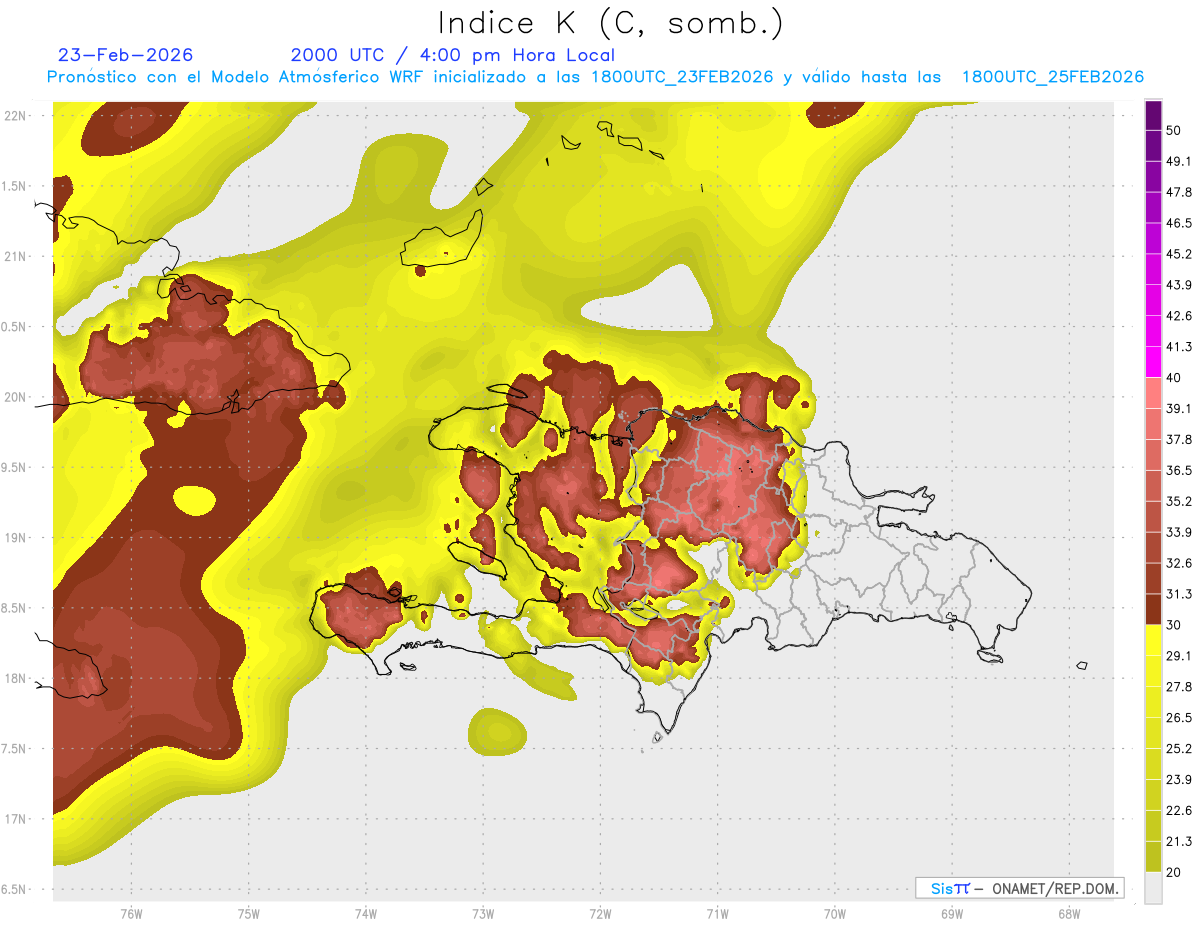Viewport: 1200px width, 927px height.
Task: Click the legend value "33.9"
Action: (1180, 532)
